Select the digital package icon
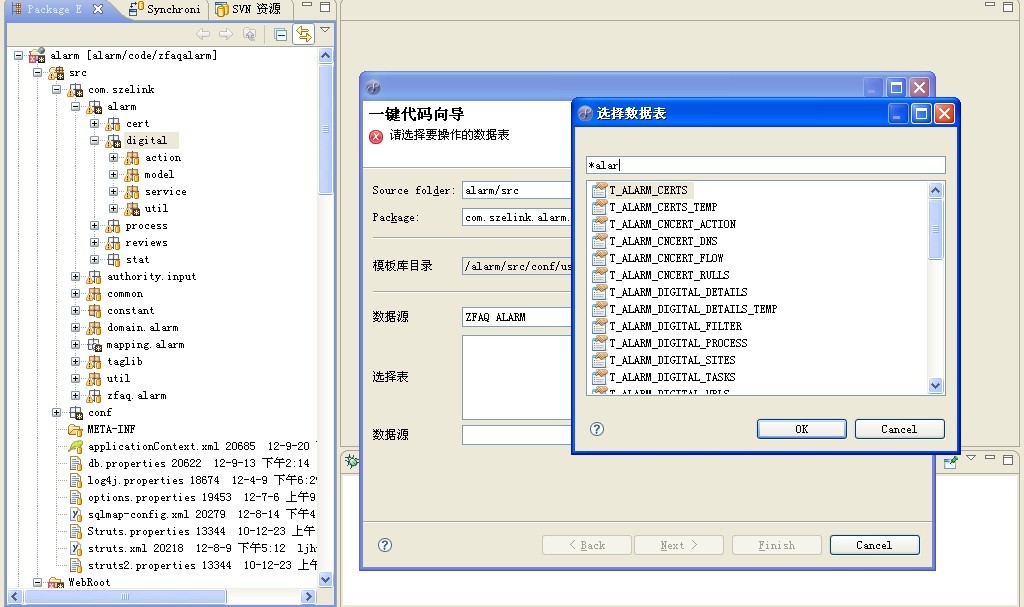Screen dimensions: 1024x607 point(113,140)
